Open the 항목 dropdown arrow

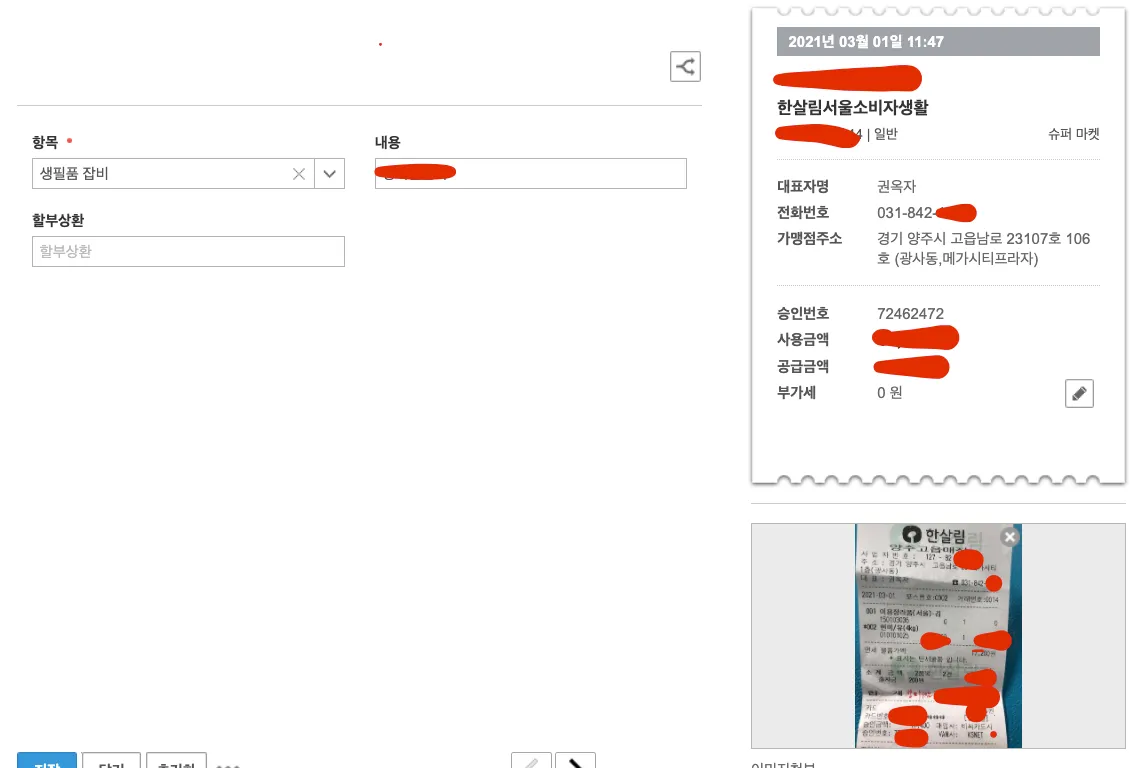click(x=329, y=174)
